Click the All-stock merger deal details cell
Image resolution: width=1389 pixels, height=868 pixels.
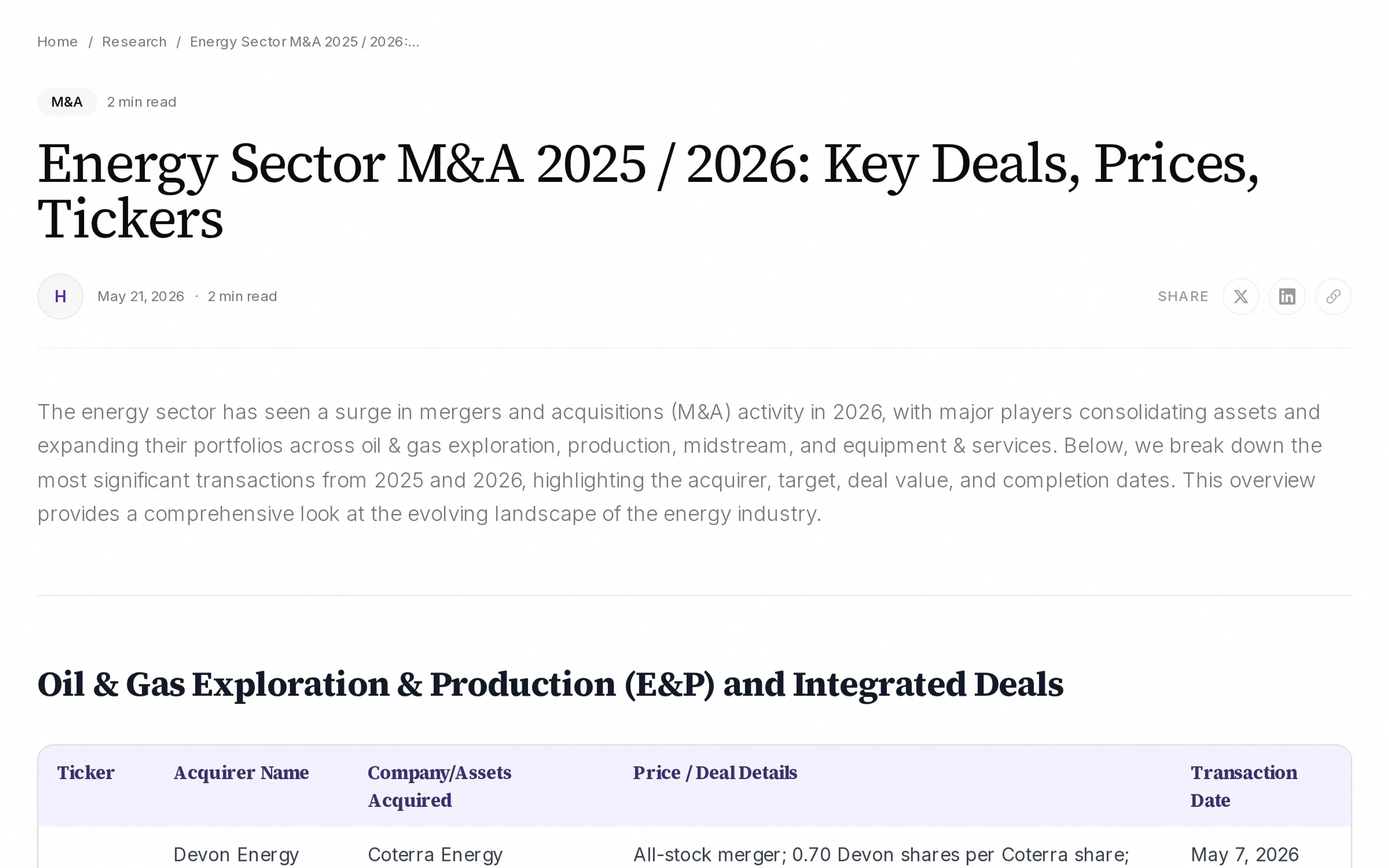click(882, 855)
